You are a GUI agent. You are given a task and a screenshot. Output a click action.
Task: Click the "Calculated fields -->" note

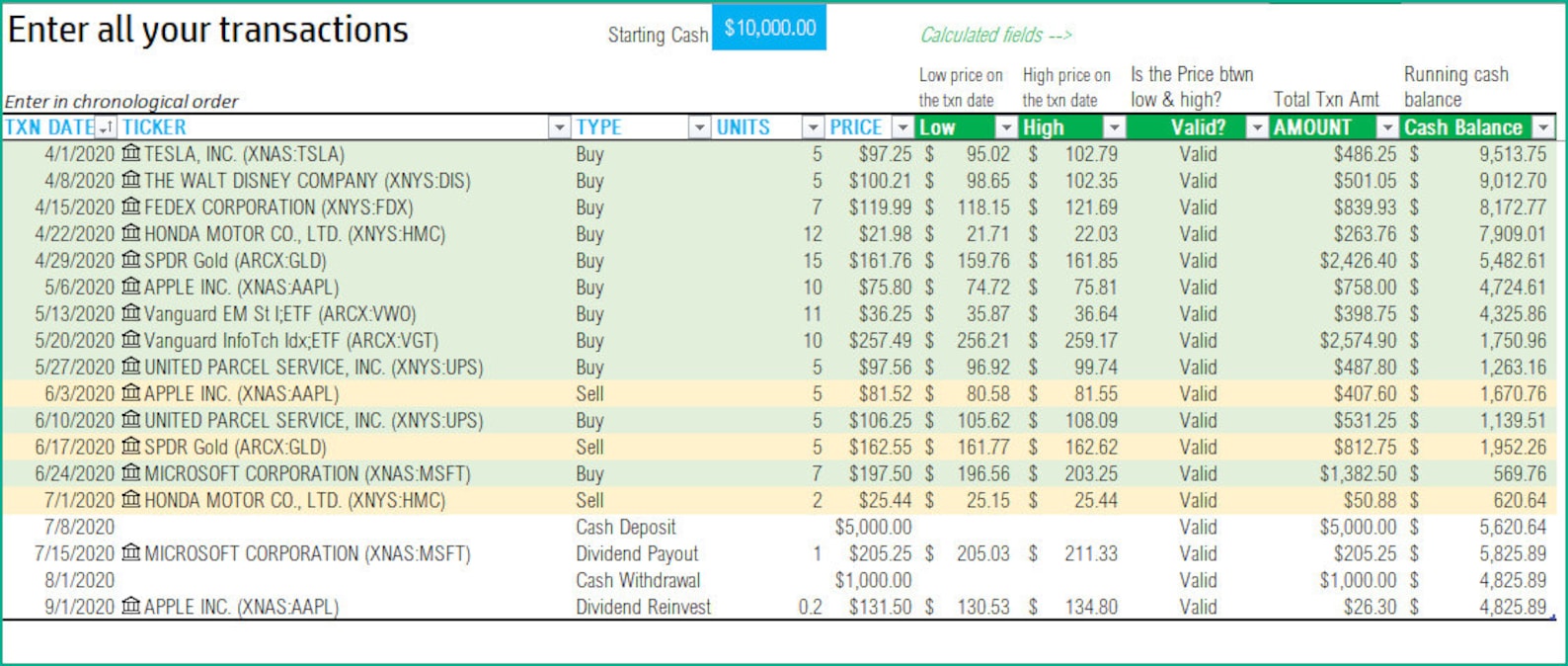996,36
